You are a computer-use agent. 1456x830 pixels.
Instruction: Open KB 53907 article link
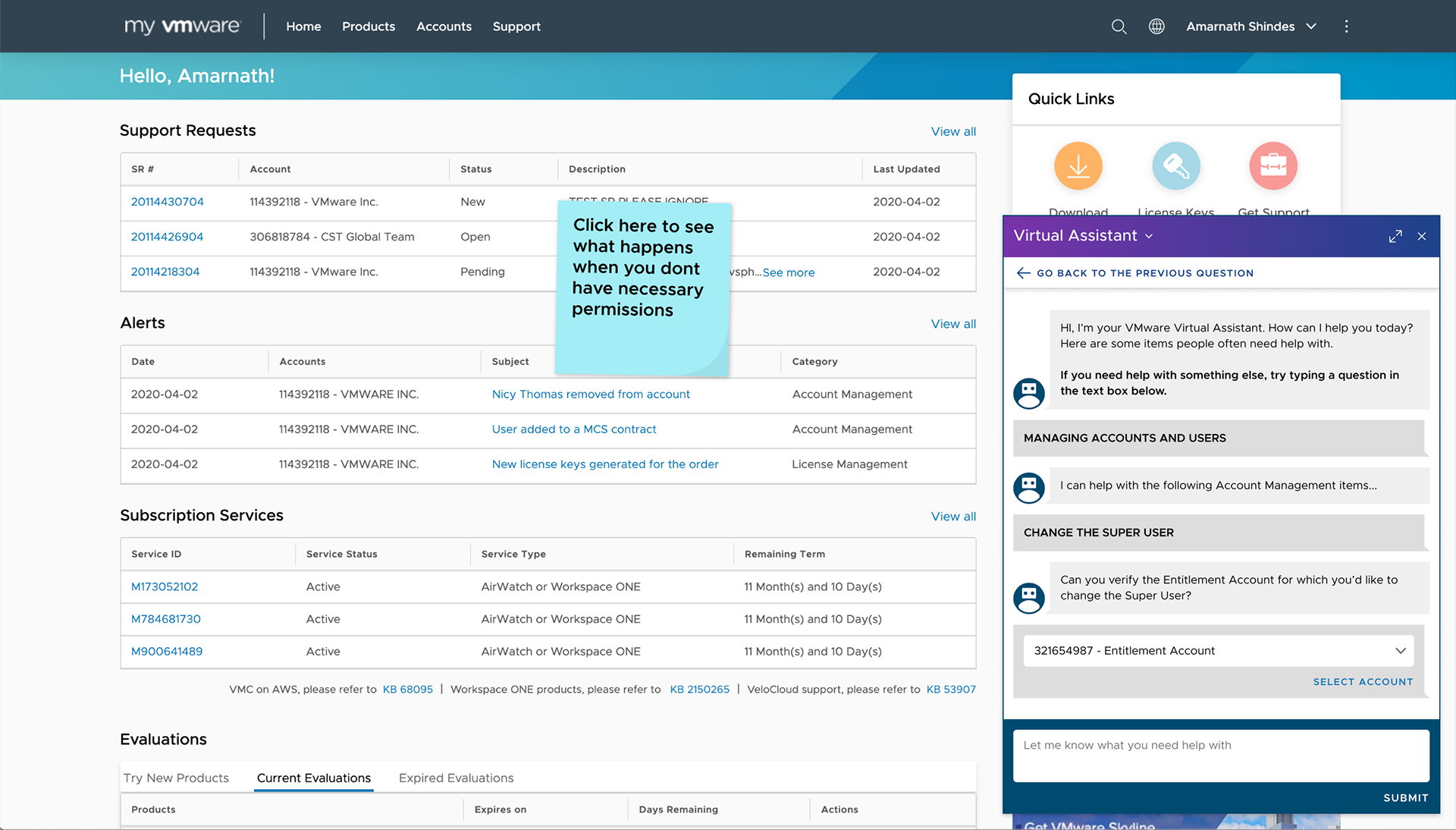pos(951,690)
